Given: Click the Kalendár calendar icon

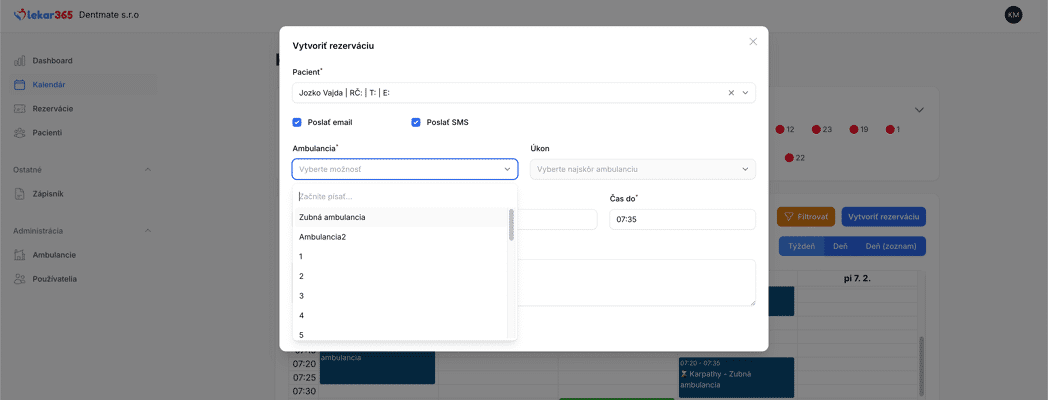Looking at the screenshot, I should click(20, 85).
